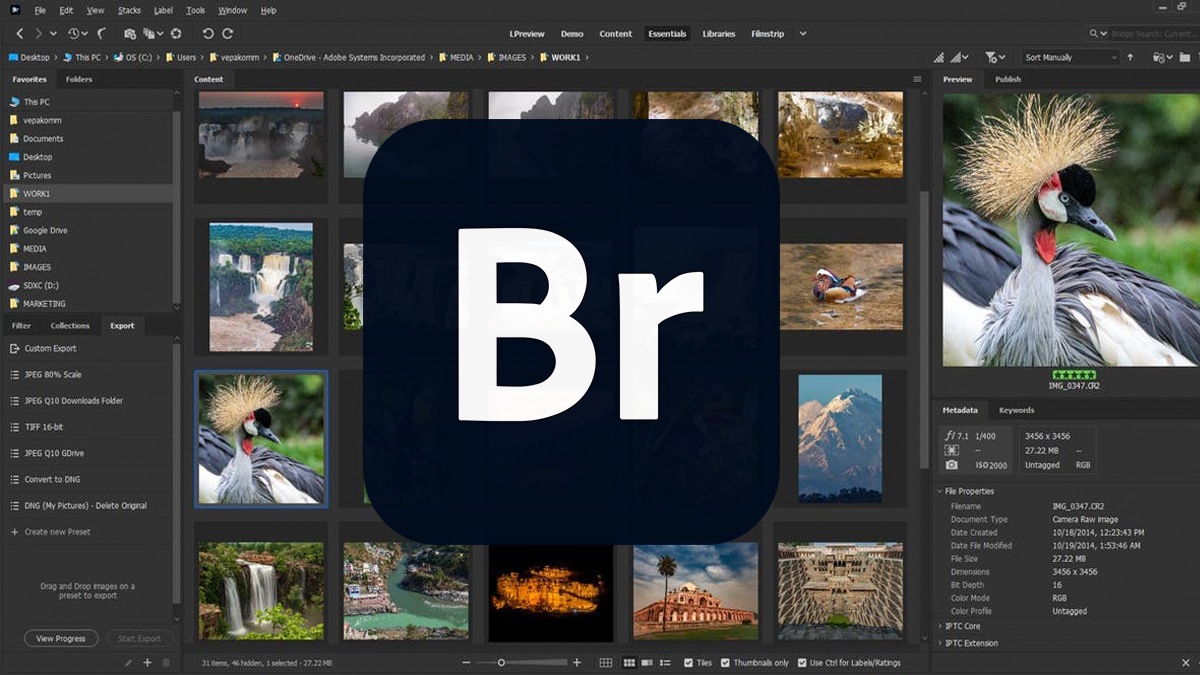Click the Go back arrow in toolbar
This screenshot has width=1200, height=675.
[20, 34]
